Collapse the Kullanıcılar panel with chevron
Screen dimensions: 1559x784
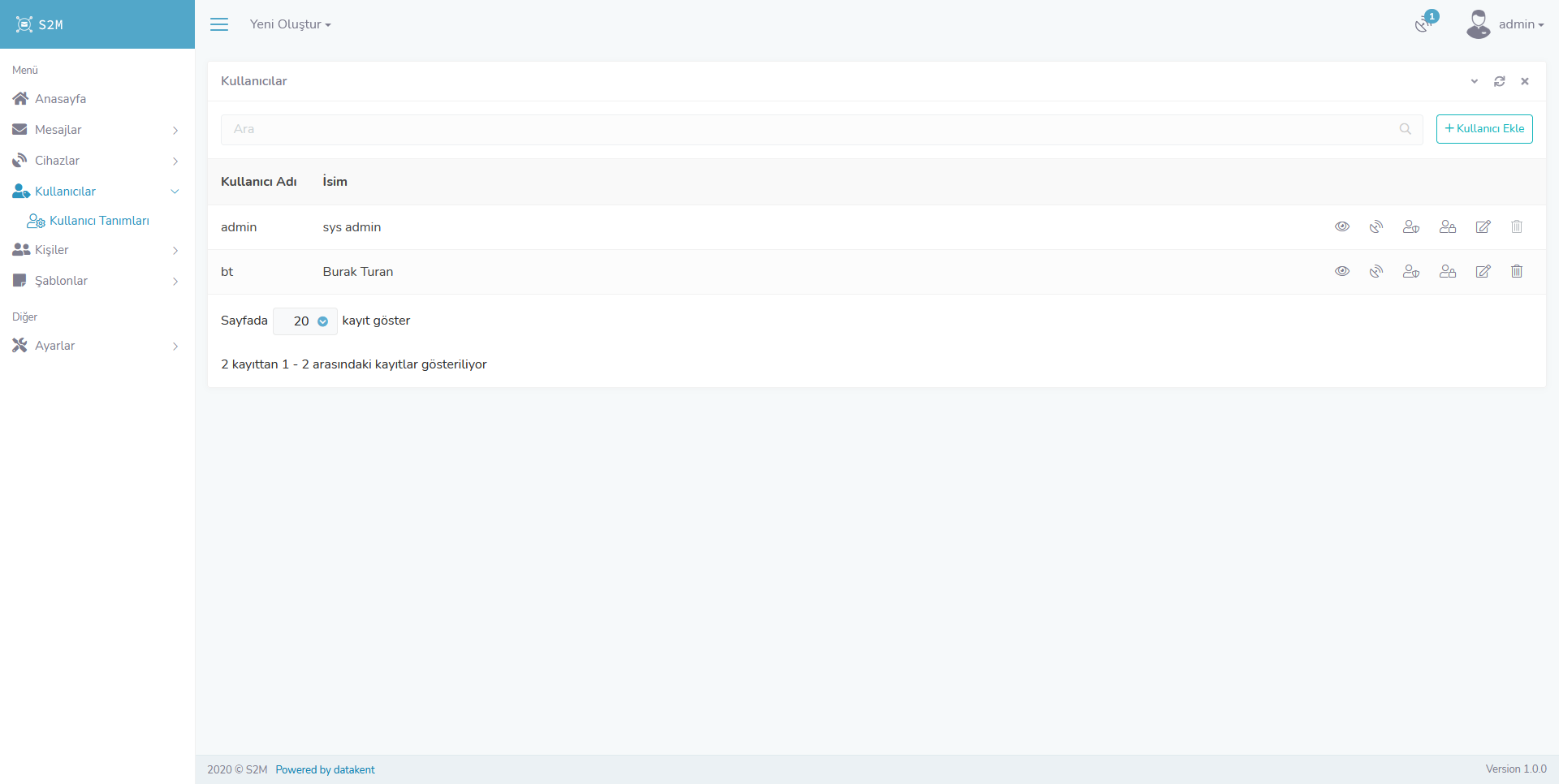point(1475,81)
